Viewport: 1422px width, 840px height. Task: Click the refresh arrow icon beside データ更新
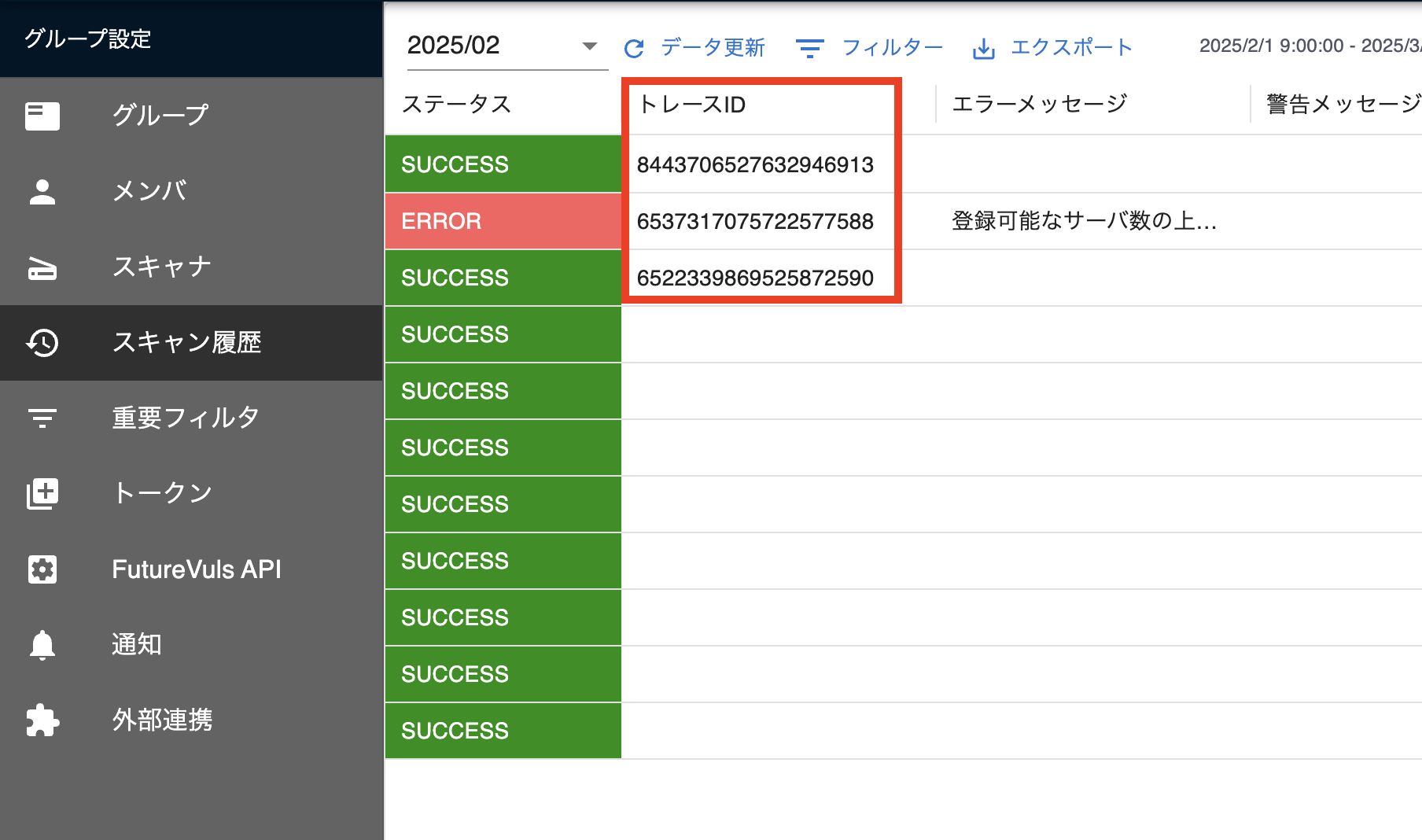pyautogui.click(x=634, y=49)
